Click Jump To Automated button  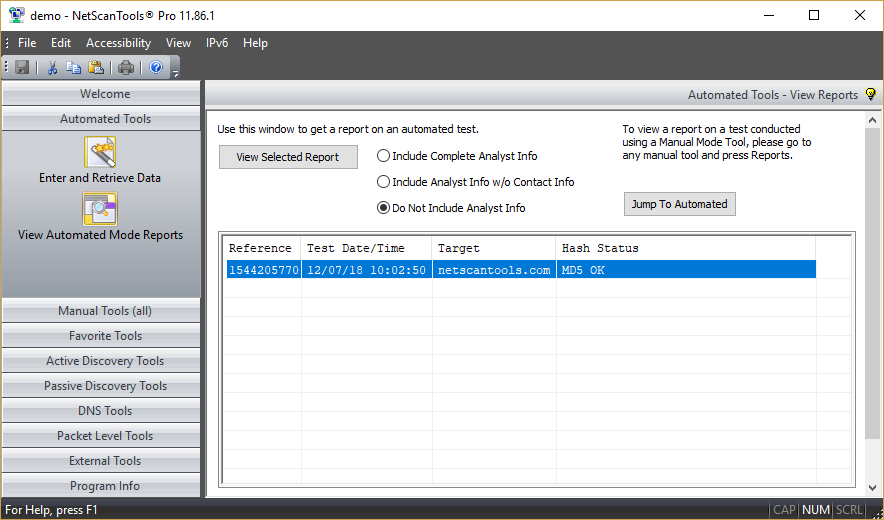(679, 204)
